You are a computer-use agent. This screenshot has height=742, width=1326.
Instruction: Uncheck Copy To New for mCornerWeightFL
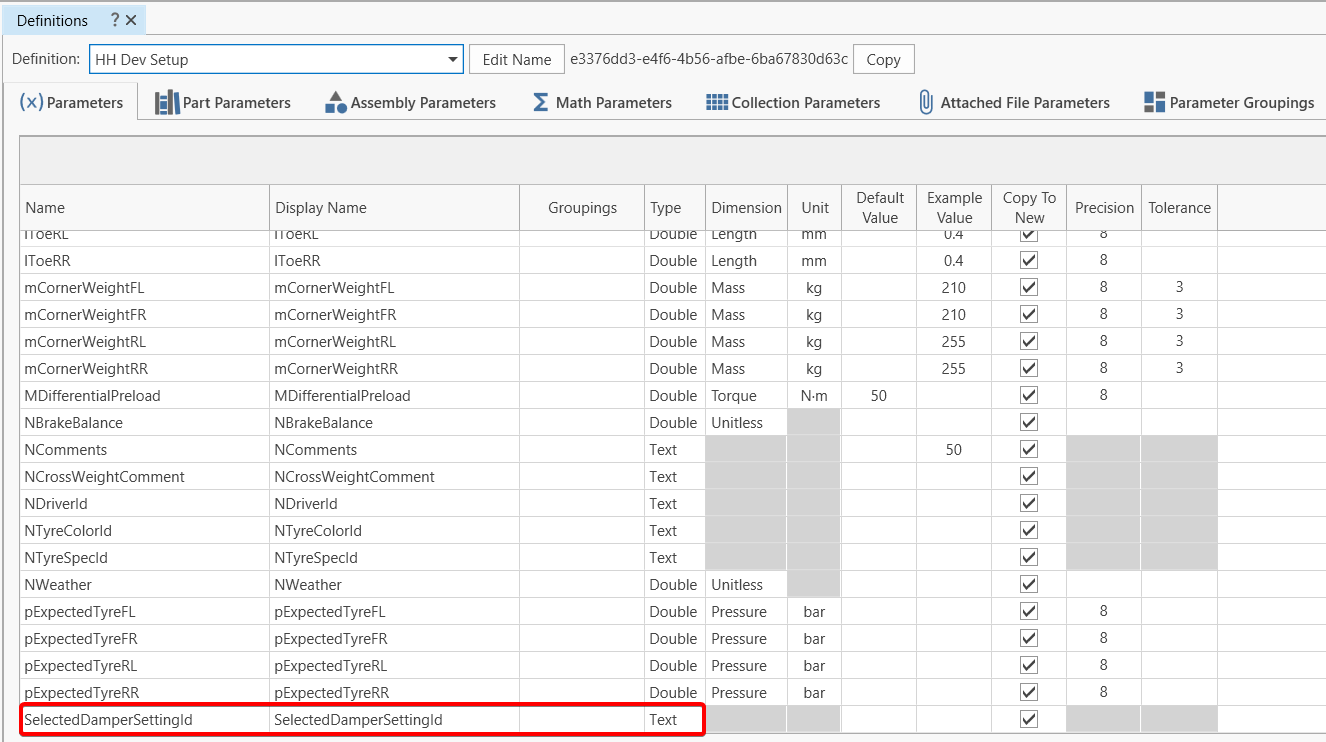pos(1028,288)
